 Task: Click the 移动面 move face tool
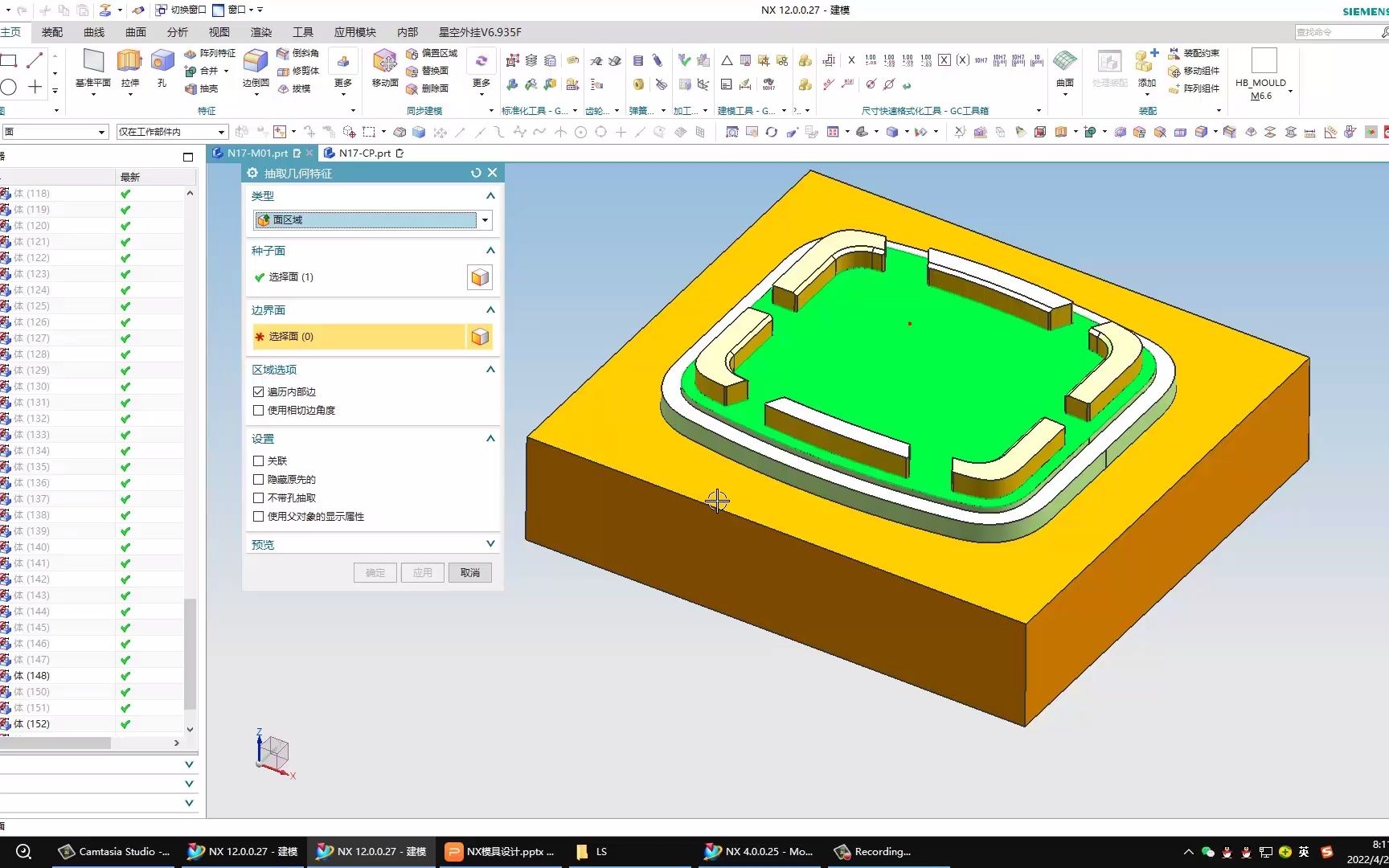(x=385, y=69)
